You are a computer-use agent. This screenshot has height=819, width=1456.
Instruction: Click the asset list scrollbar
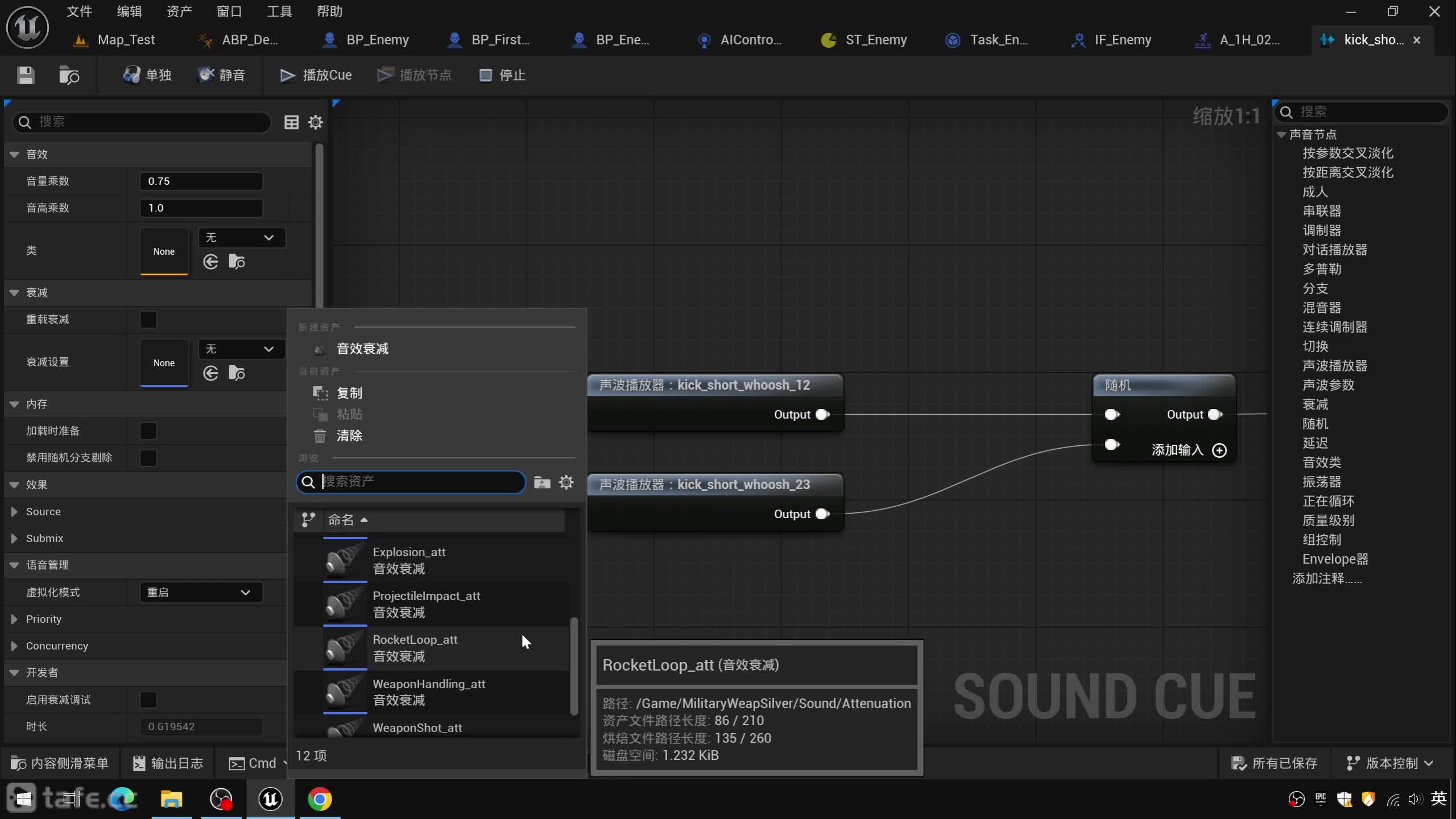coord(574,665)
